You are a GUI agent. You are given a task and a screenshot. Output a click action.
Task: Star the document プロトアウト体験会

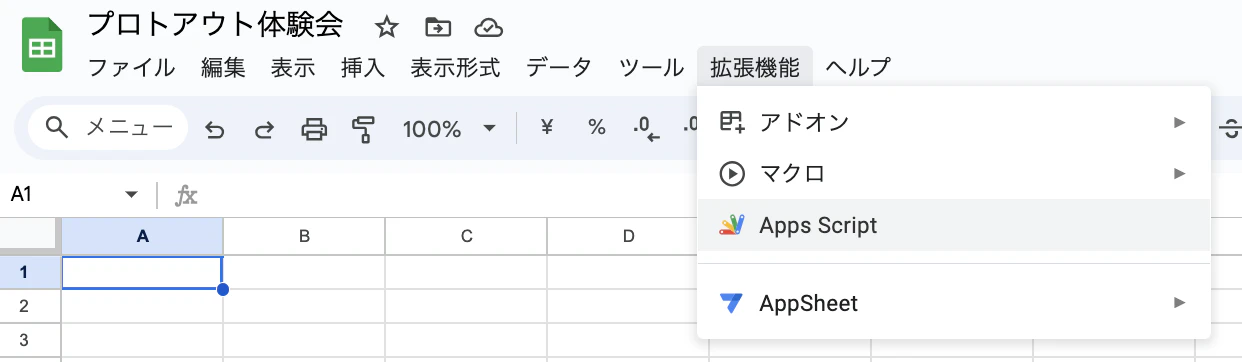click(x=386, y=27)
